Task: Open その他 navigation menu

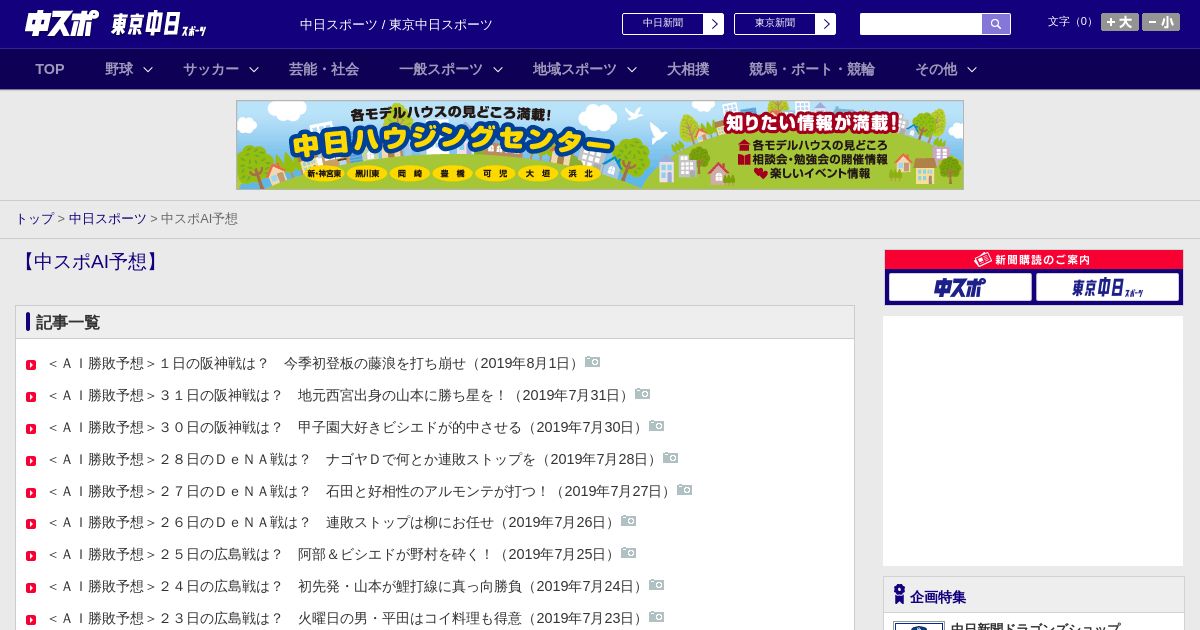Action: (936, 69)
